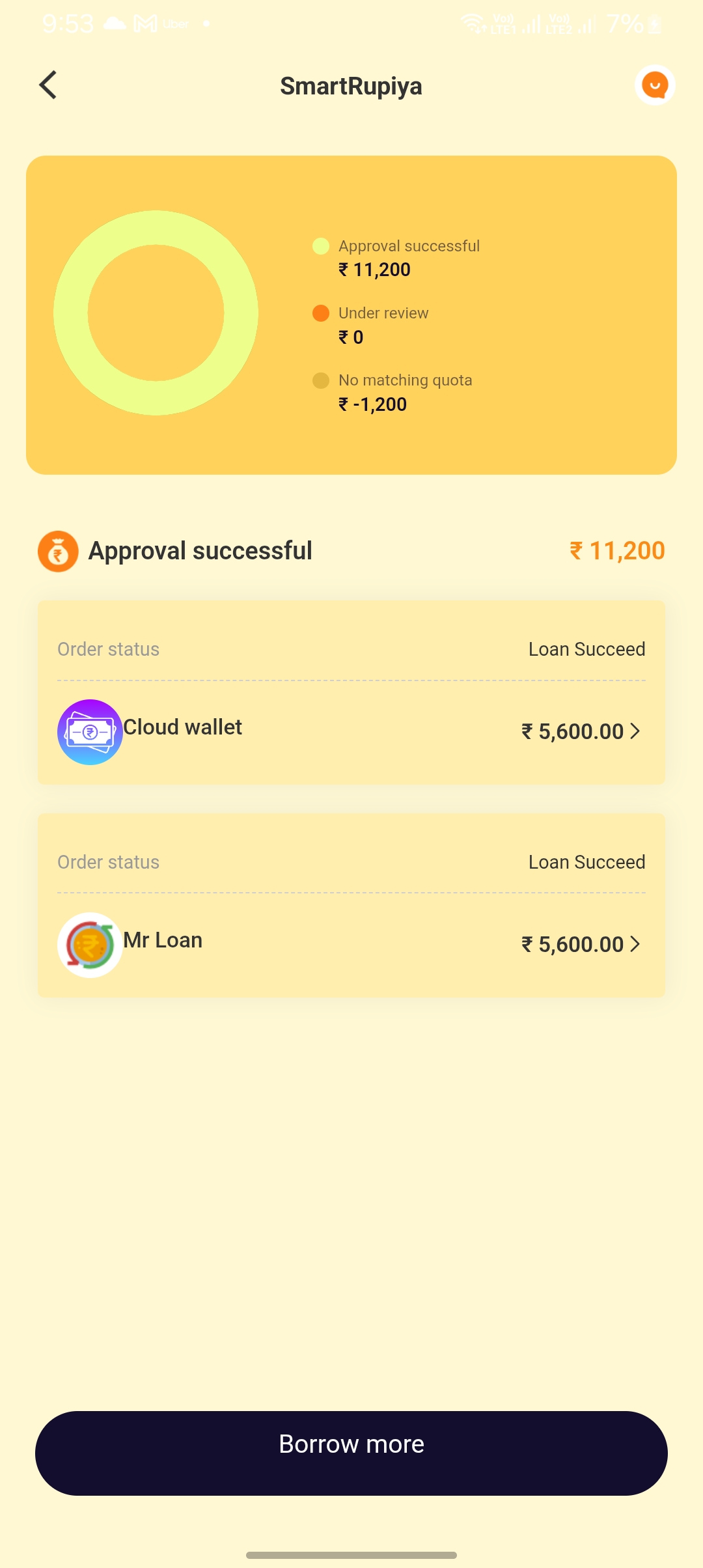Tap the donut chart ring

72,313
